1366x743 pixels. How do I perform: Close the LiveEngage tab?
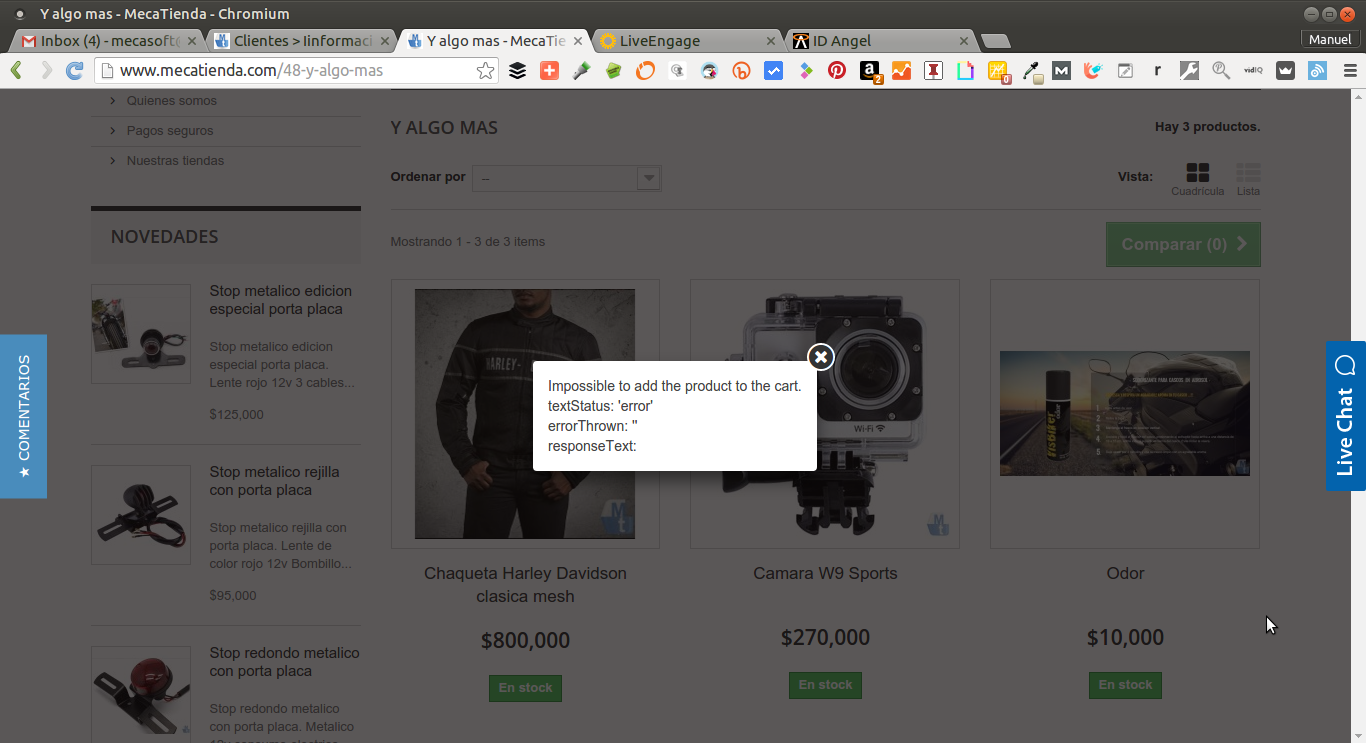tap(770, 41)
